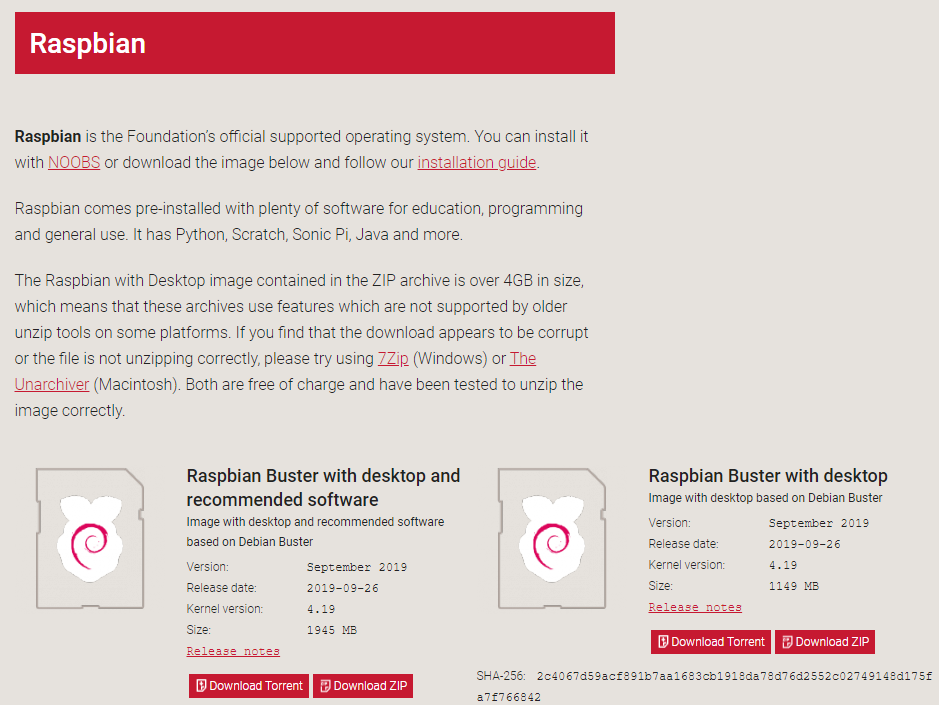
Task: Click SD card image for Buster with desktop
Action: 552,538
